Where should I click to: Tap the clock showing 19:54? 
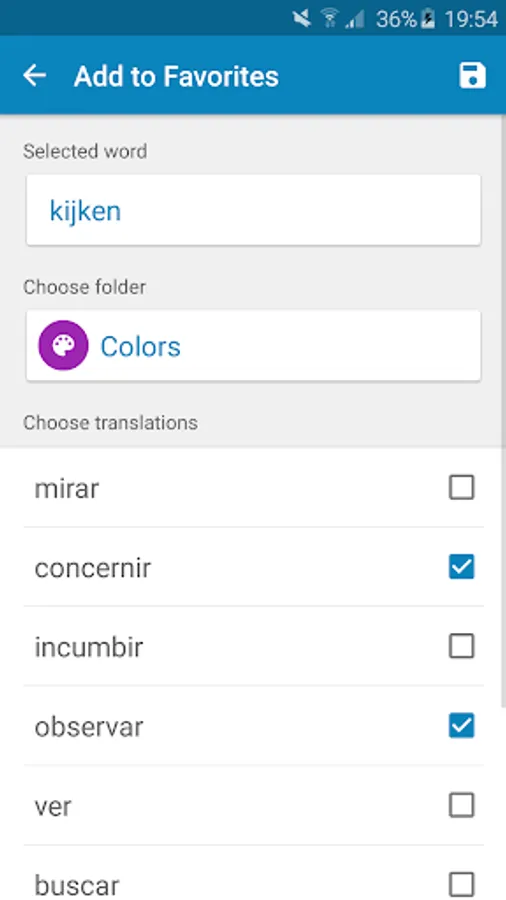pyautogui.click(x=471, y=20)
